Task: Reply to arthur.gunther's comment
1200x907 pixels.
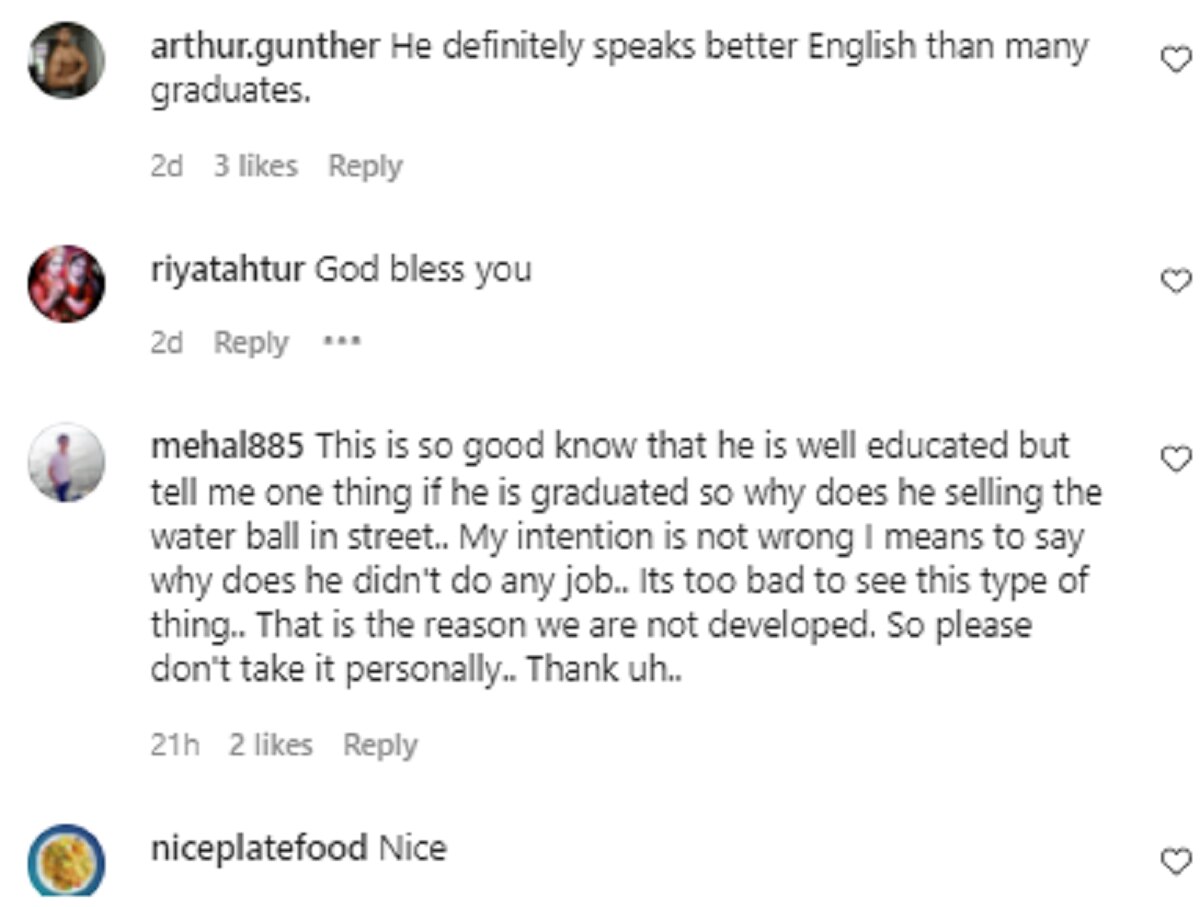Action: point(365,166)
